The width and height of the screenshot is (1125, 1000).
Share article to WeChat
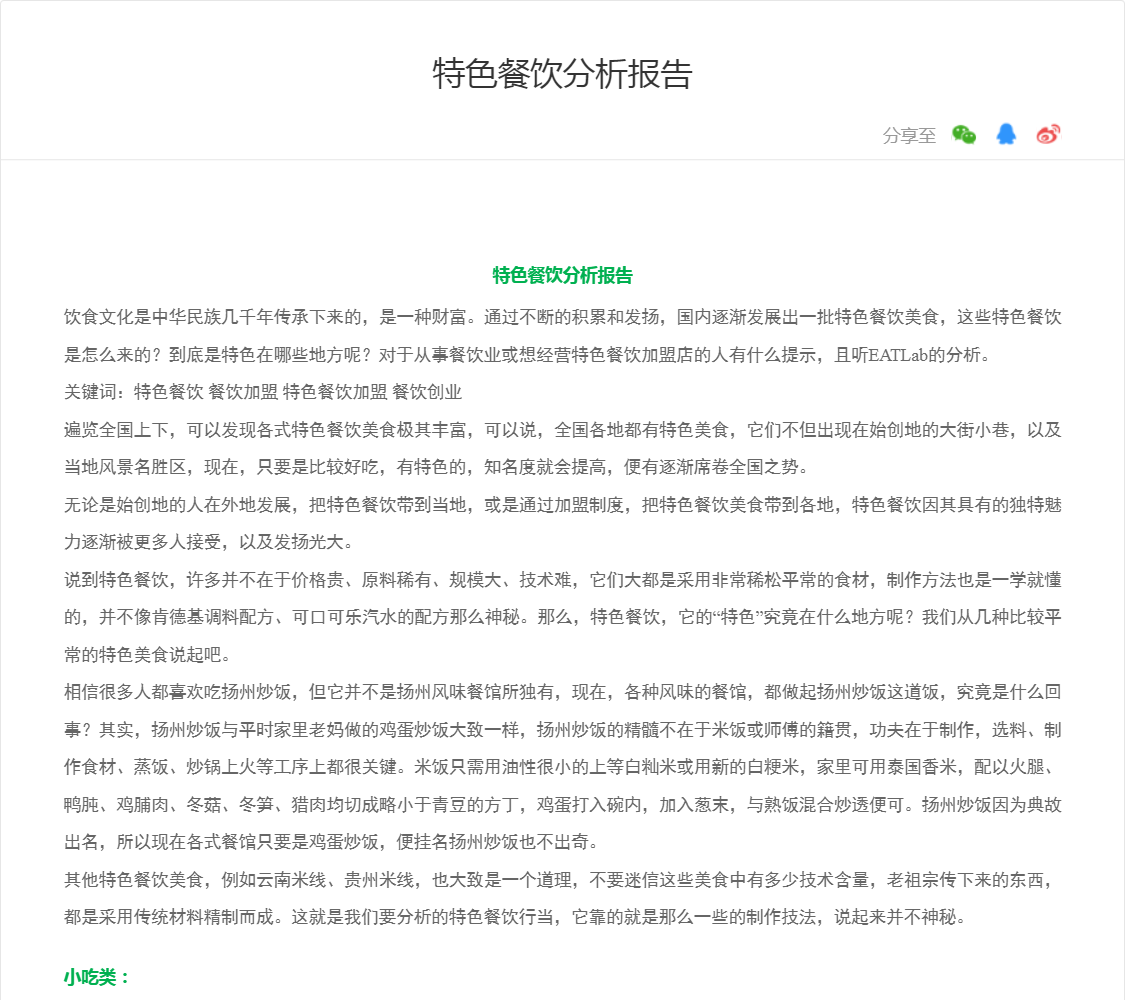pyautogui.click(x=964, y=134)
